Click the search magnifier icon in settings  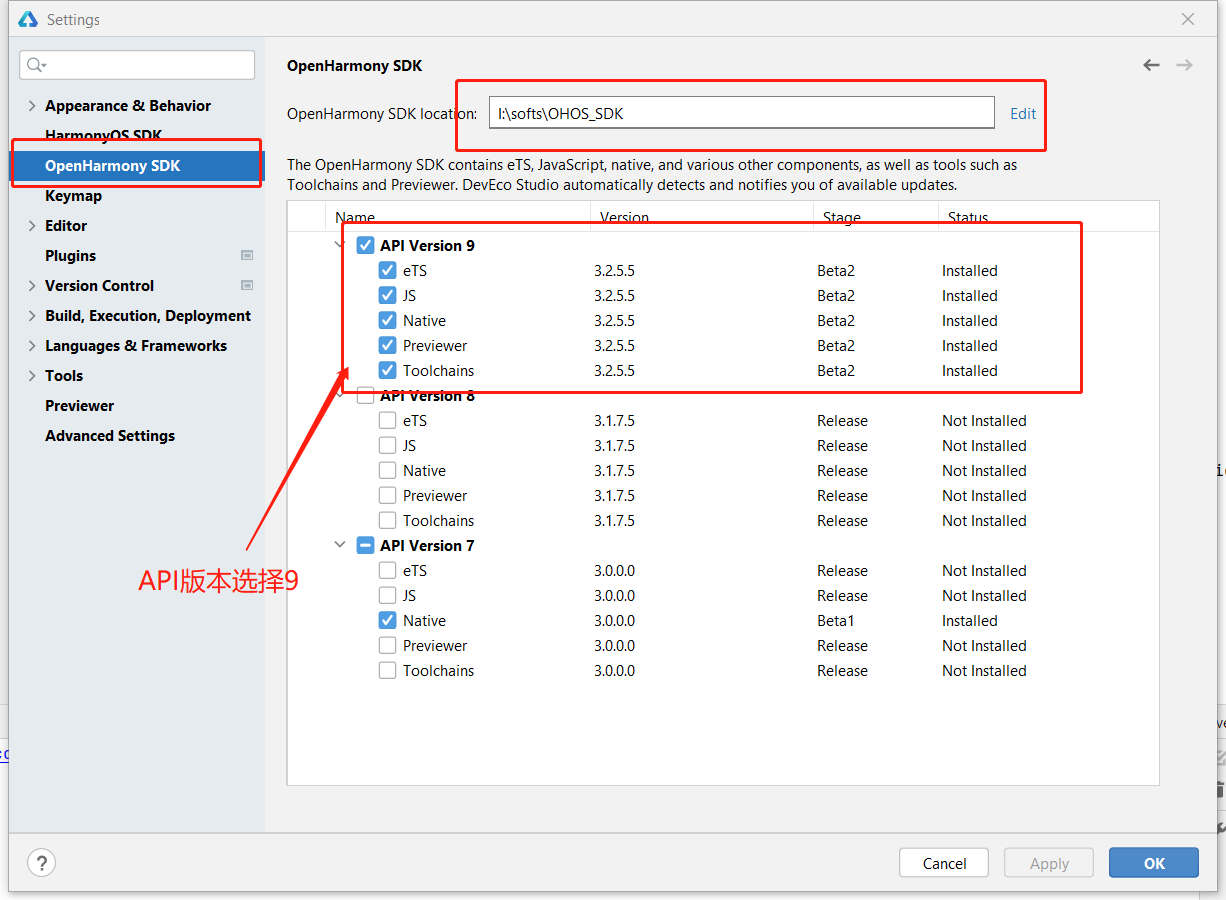point(35,65)
